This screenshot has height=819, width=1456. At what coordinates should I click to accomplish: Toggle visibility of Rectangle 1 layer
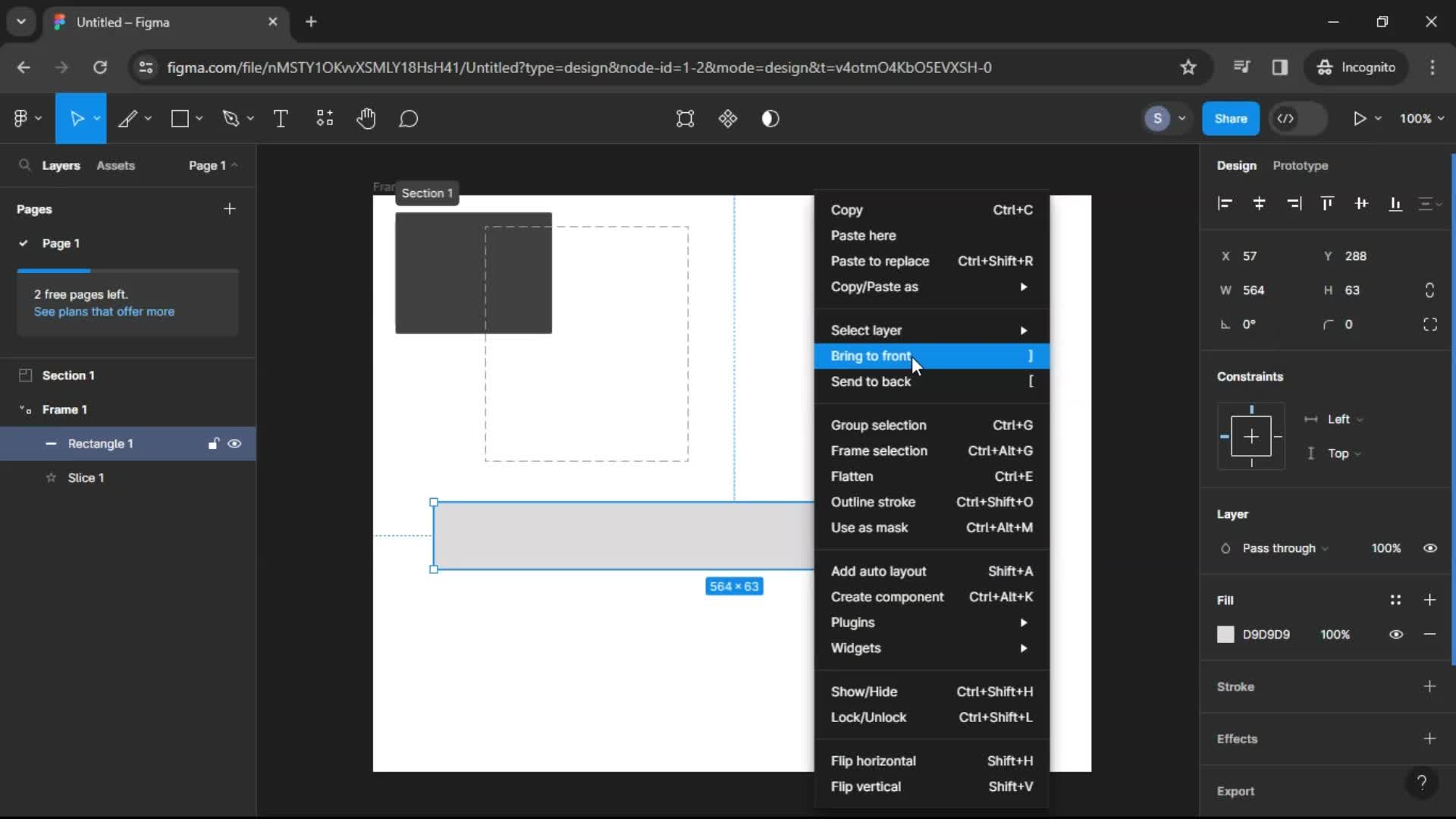(235, 443)
